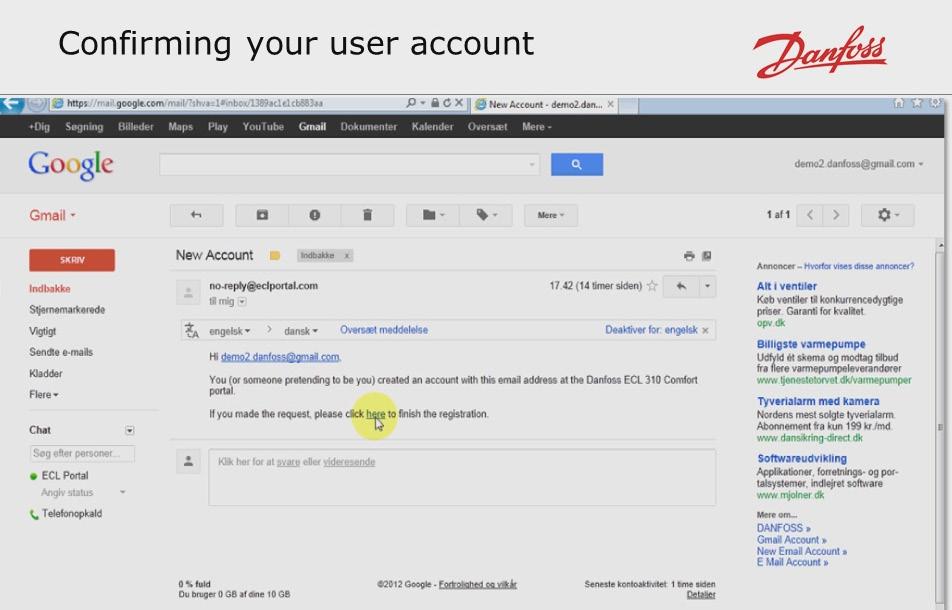Viewport: 952px width, 610px height.
Task: Open the settings gear menu
Action: 888,215
